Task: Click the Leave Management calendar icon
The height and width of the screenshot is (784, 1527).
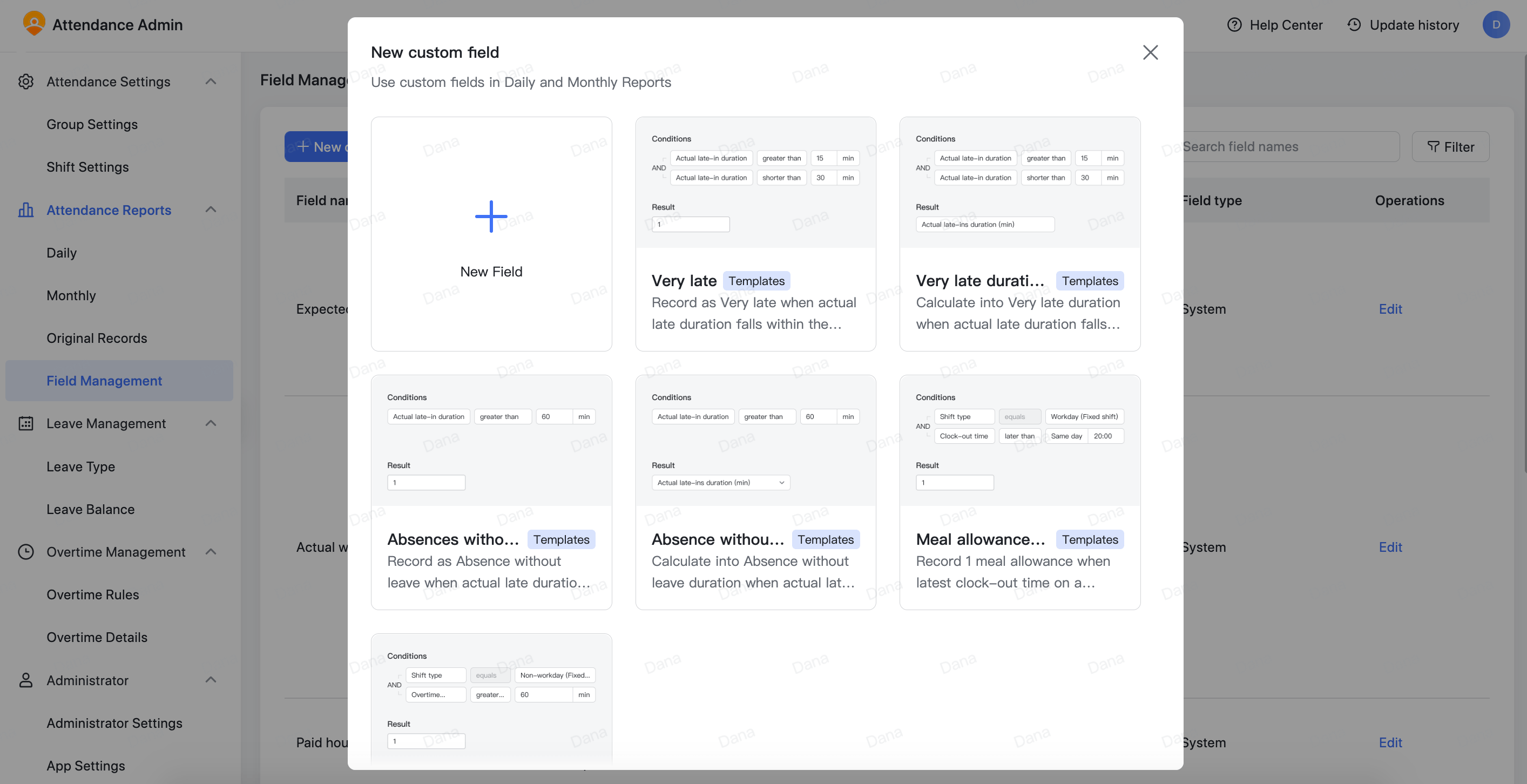Action: (x=26, y=423)
